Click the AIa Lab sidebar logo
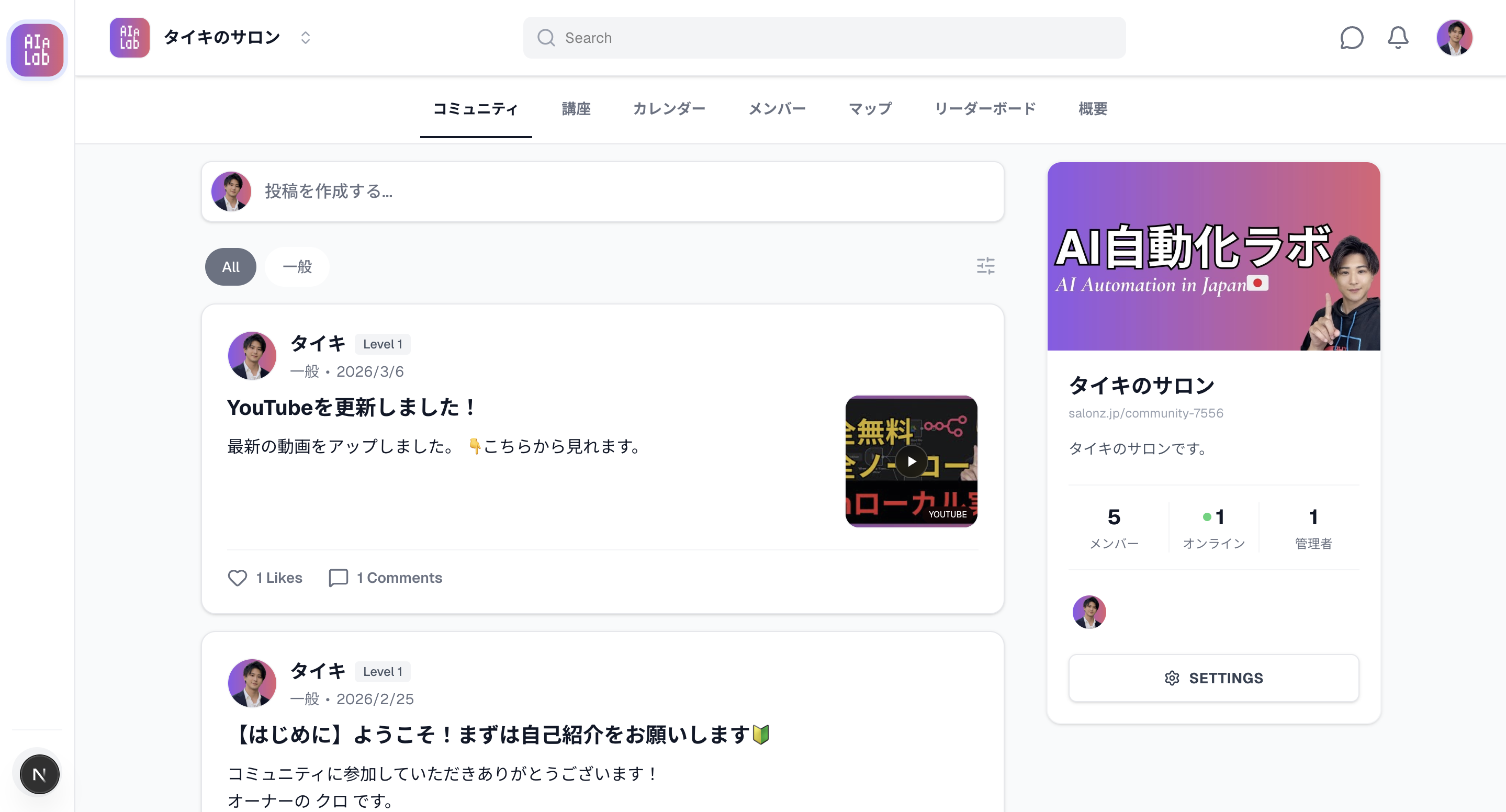Screen dimensions: 1506x812 36,50
